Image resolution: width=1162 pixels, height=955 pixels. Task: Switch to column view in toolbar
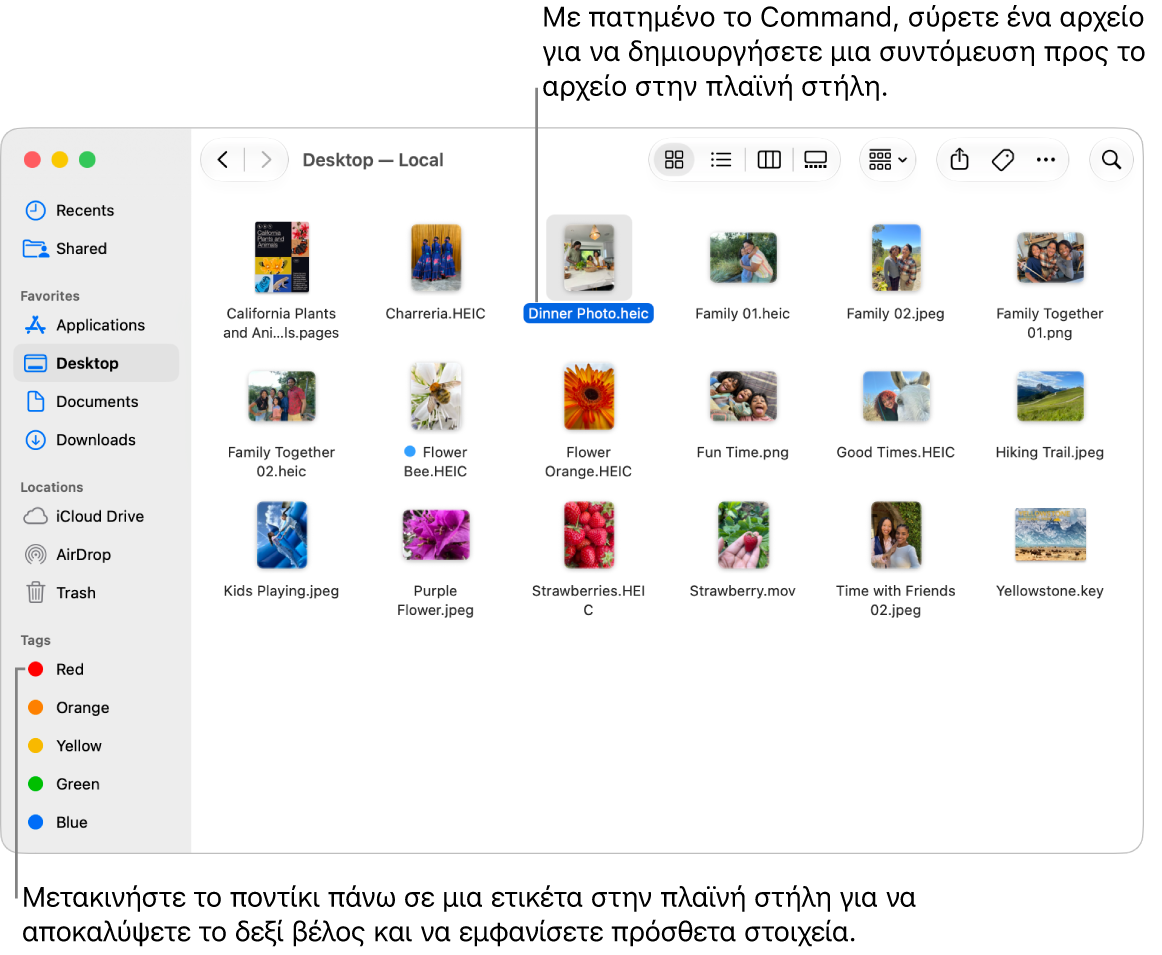[x=768, y=160]
